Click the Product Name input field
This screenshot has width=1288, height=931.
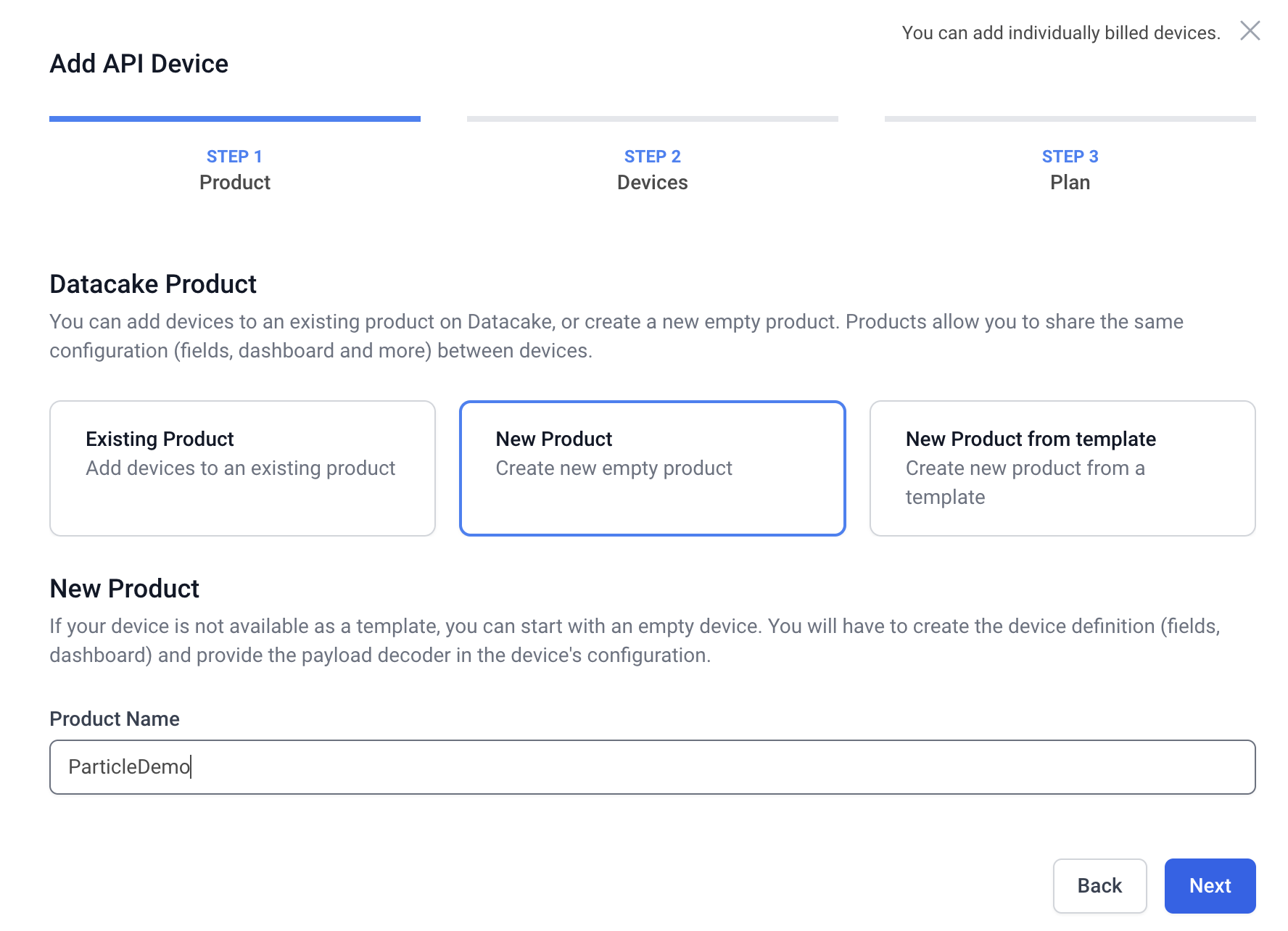652,767
